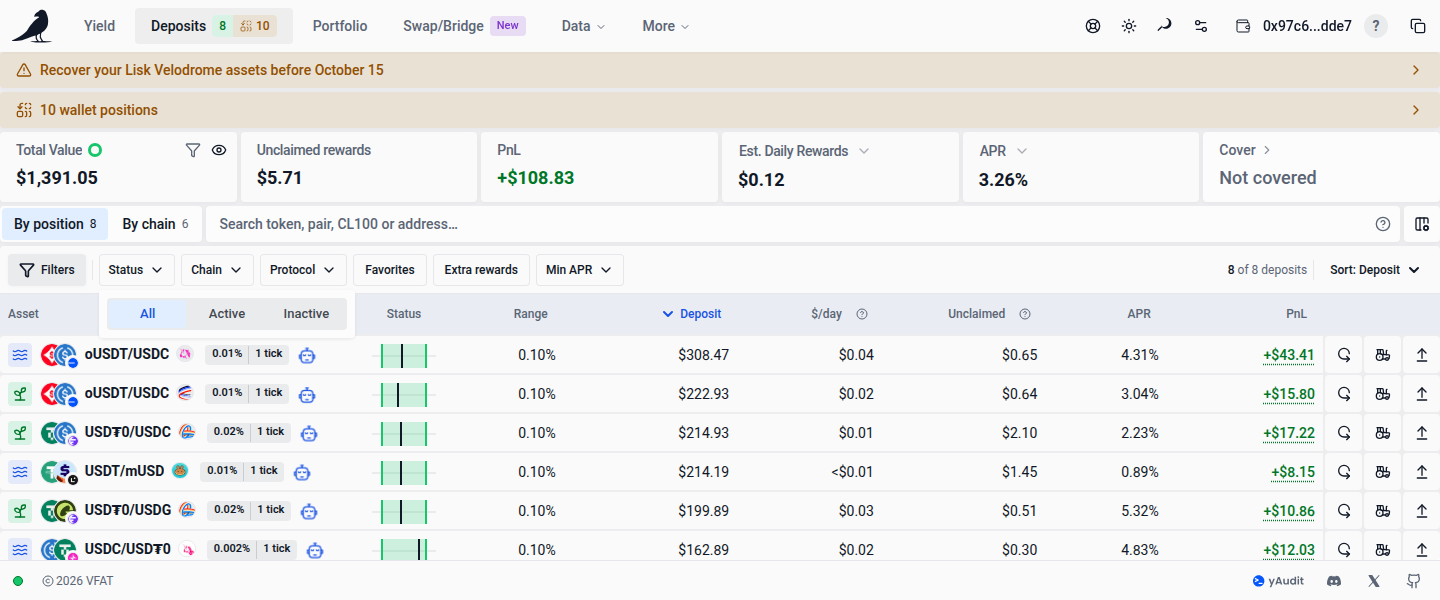Toggle the Filters button
This screenshot has height=600, width=1440.
pyautogui.click(x=47, y=270)
